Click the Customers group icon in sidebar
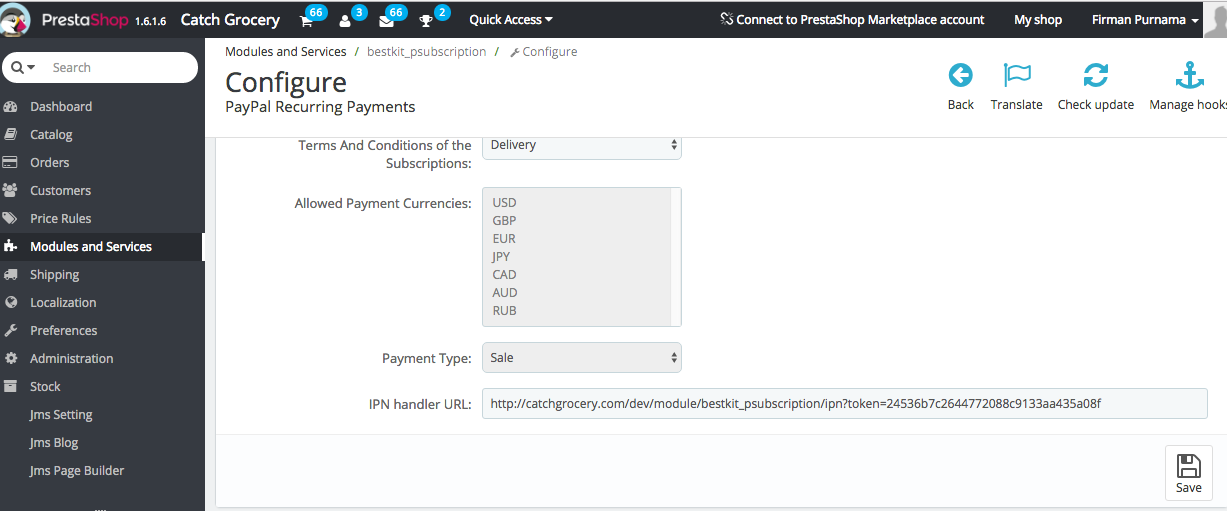 click(x=11, y=190)
